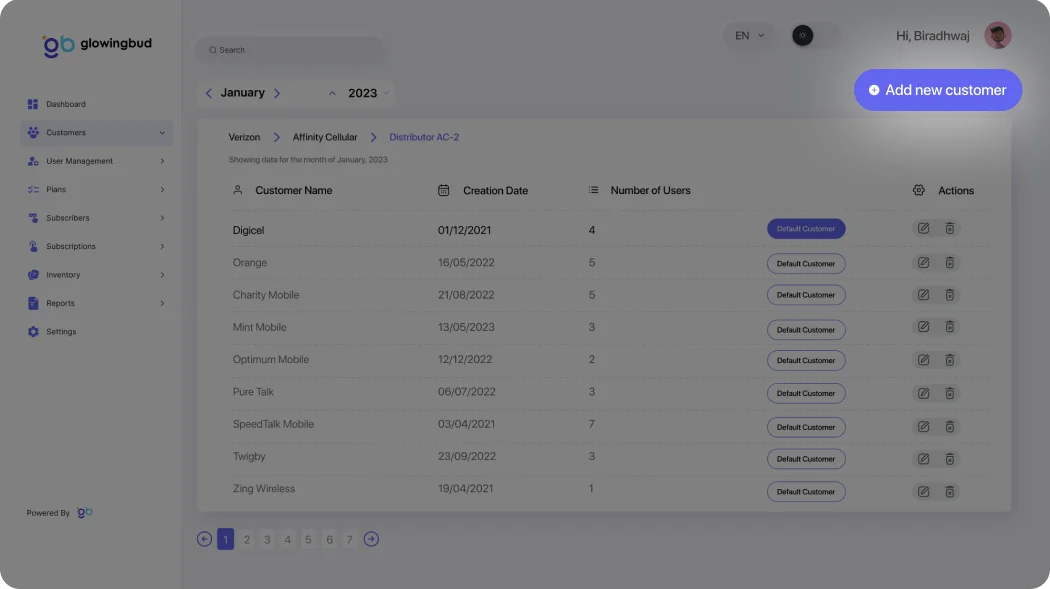Viewport: 1050px width, 589px height.
Task: Click the user profile avatar
Action: [x=997, y=36]
